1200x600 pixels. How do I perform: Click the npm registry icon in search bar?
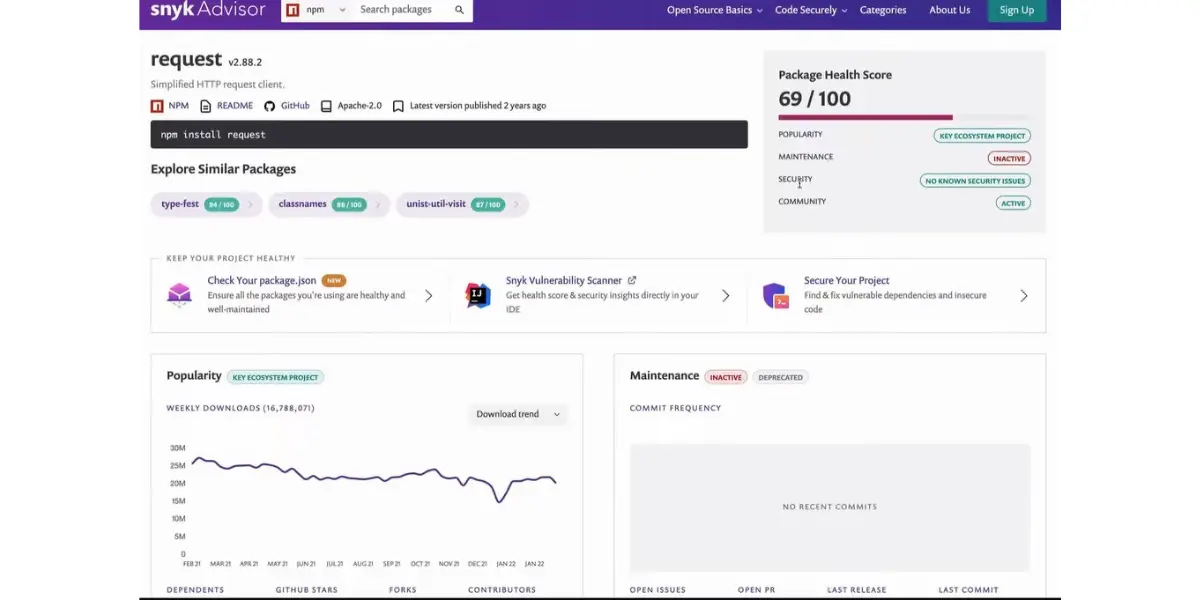(x=292, y=10)
